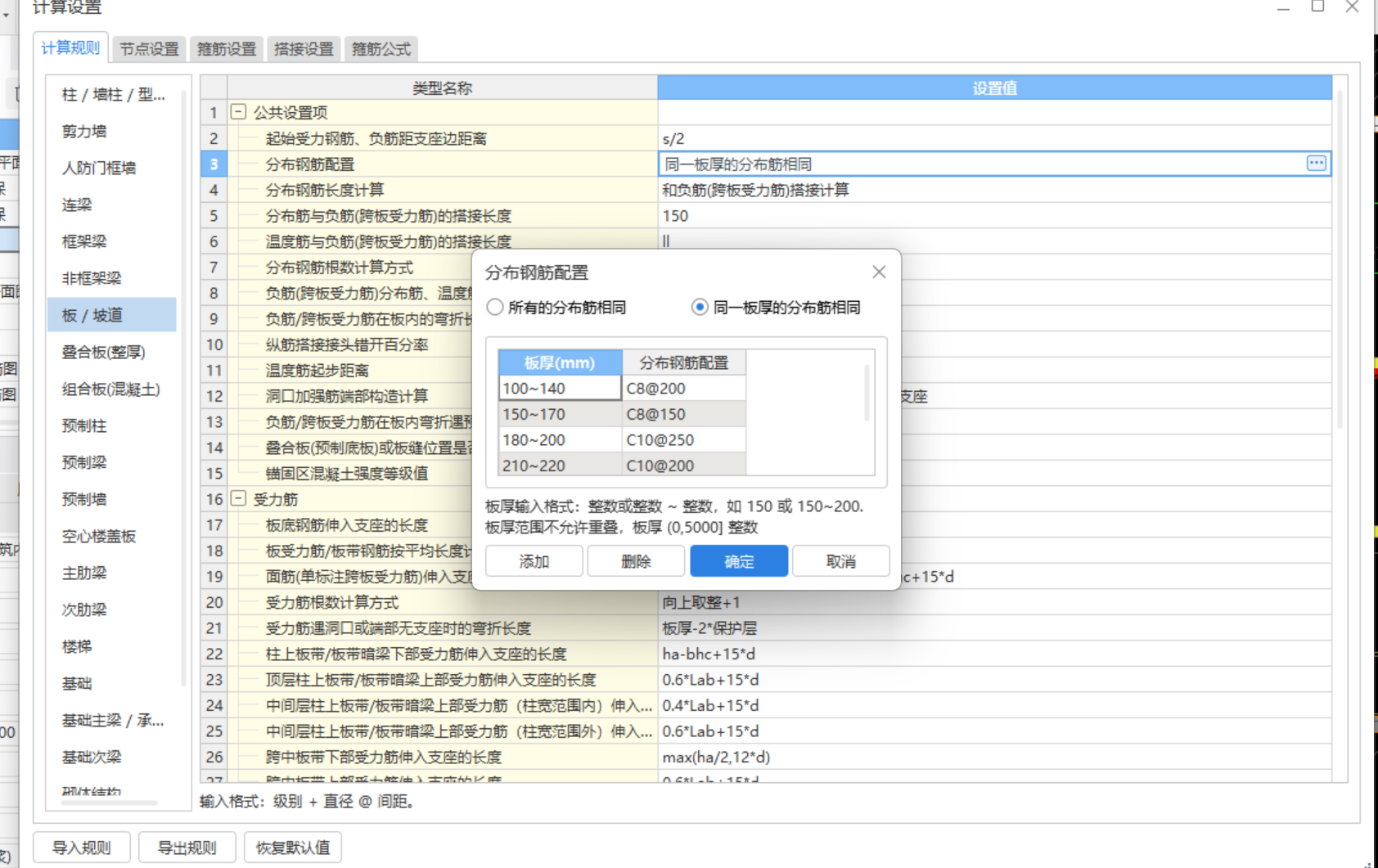
Task: Select 剪力墙 in the category sidebar
Action: (x=83, y=131)
